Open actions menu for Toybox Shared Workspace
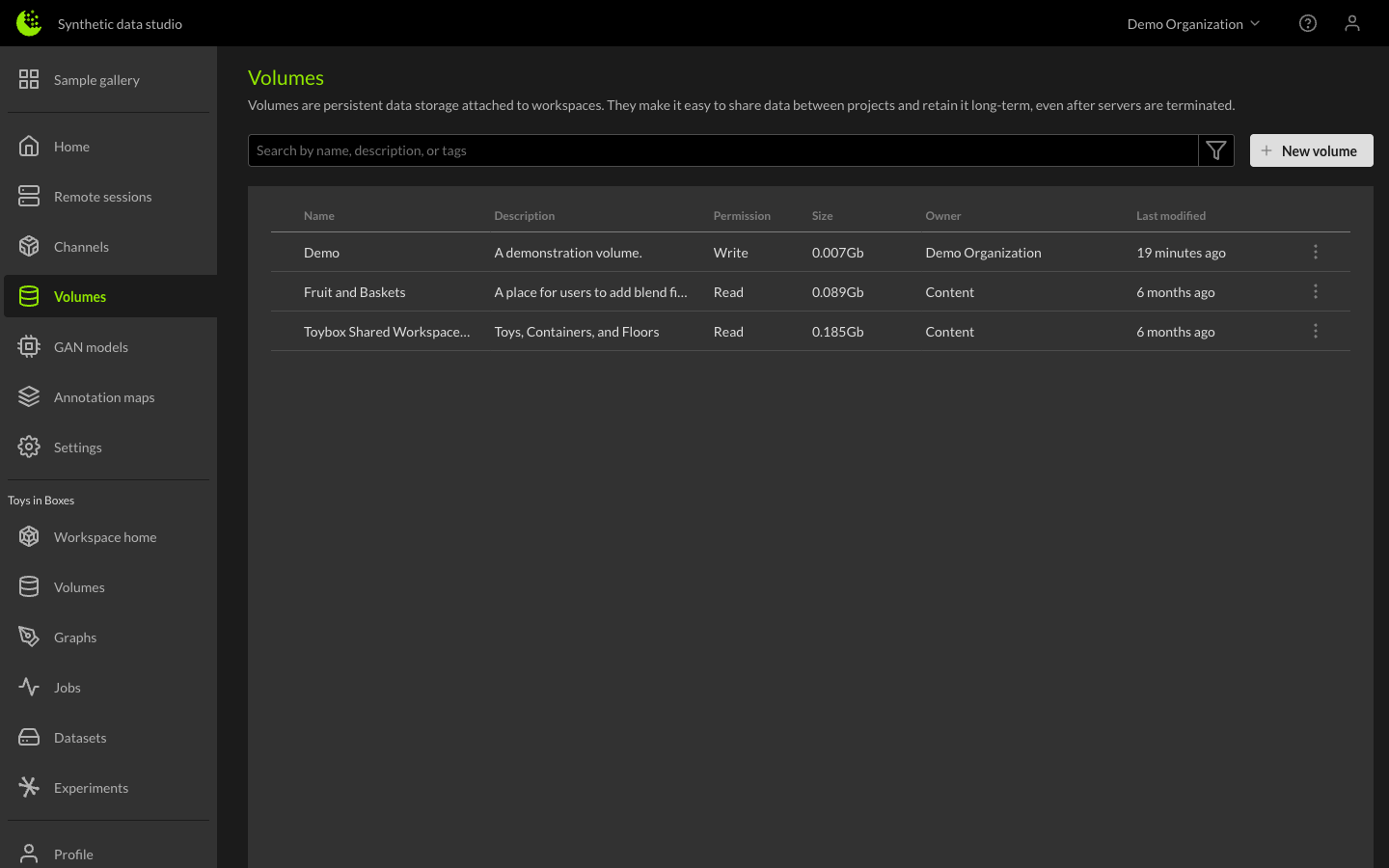The height and width of the screenshot is (868, 1389). point(1315,332)
